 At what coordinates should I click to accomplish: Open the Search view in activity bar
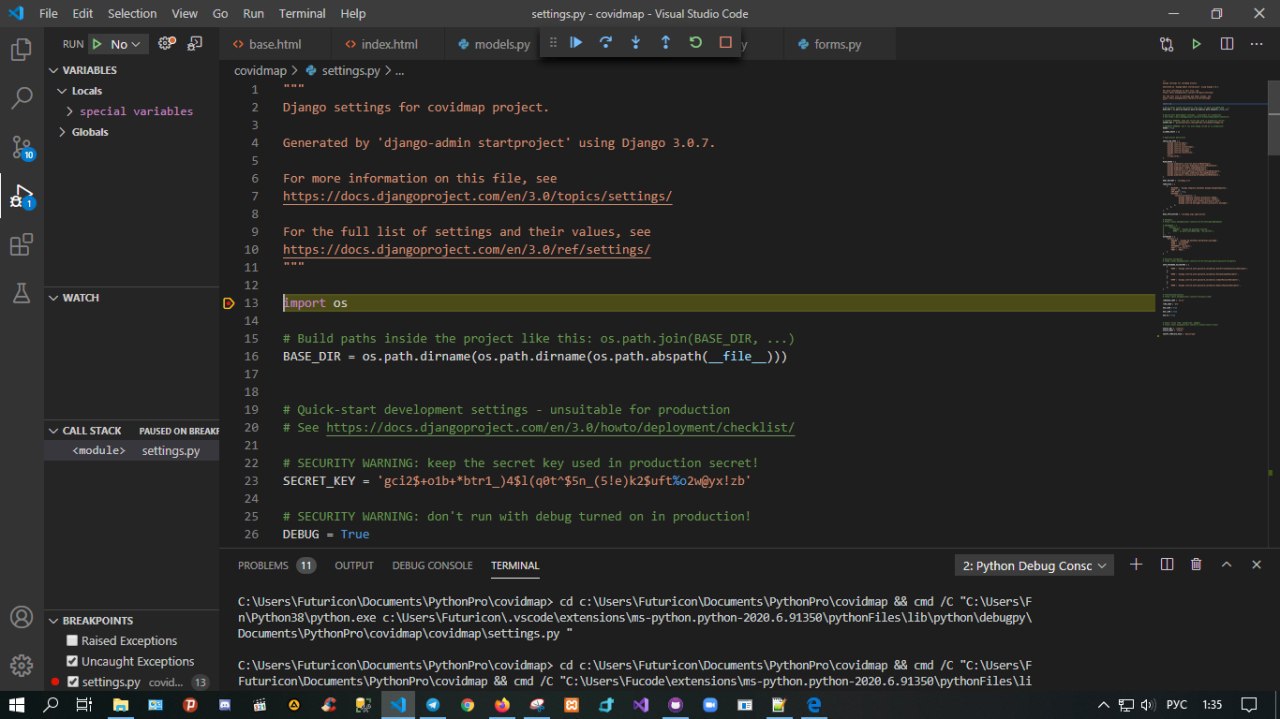21,98
